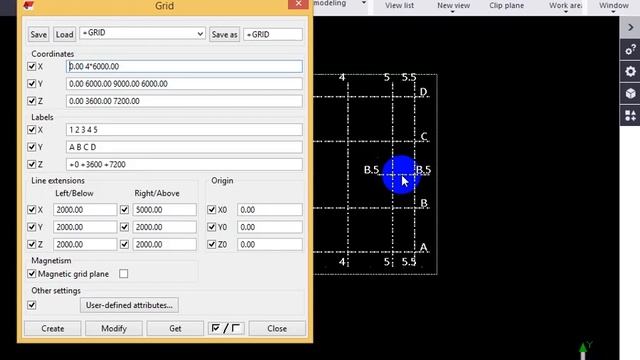This screenshot has width=640, height=360.
Task: Click the Save as name field
Action: [x=273, y=35]
